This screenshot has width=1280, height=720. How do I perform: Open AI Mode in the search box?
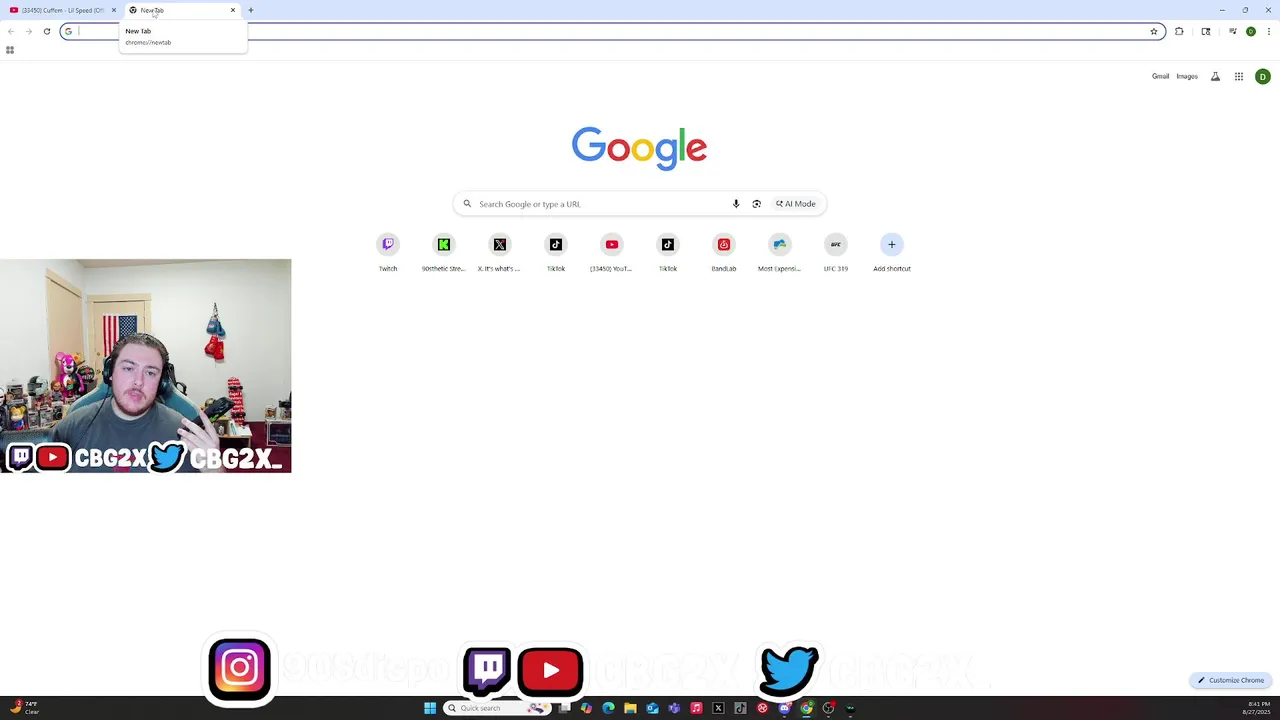[x=796, y=204]
